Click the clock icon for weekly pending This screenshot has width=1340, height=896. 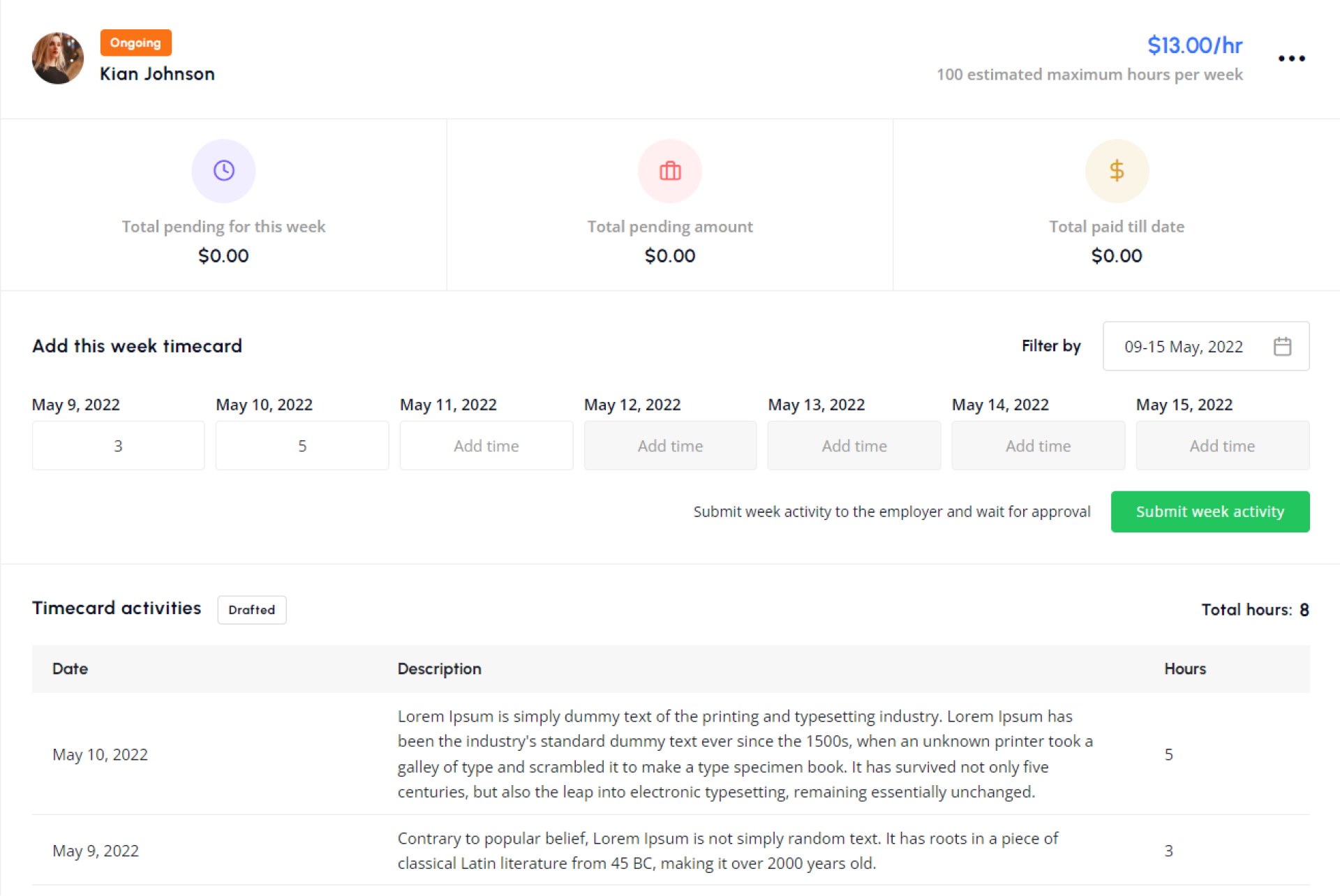223,170
